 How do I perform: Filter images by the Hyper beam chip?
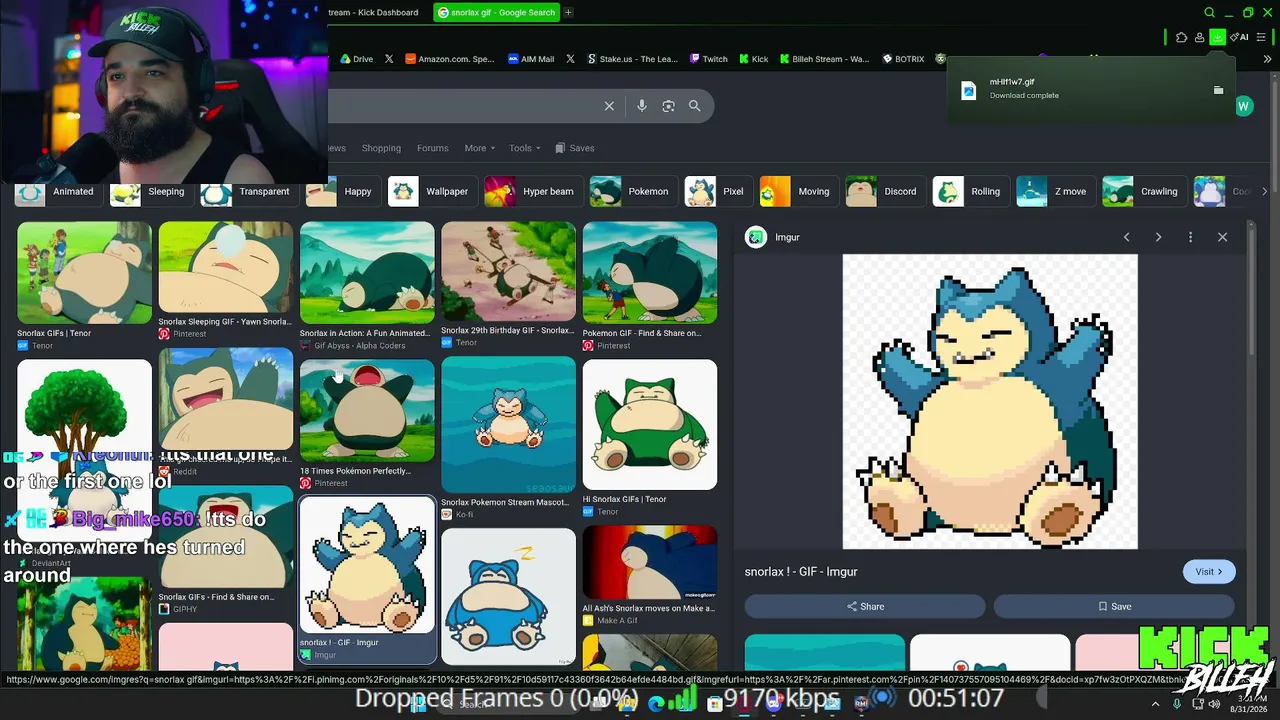click(x=532, y=191)
